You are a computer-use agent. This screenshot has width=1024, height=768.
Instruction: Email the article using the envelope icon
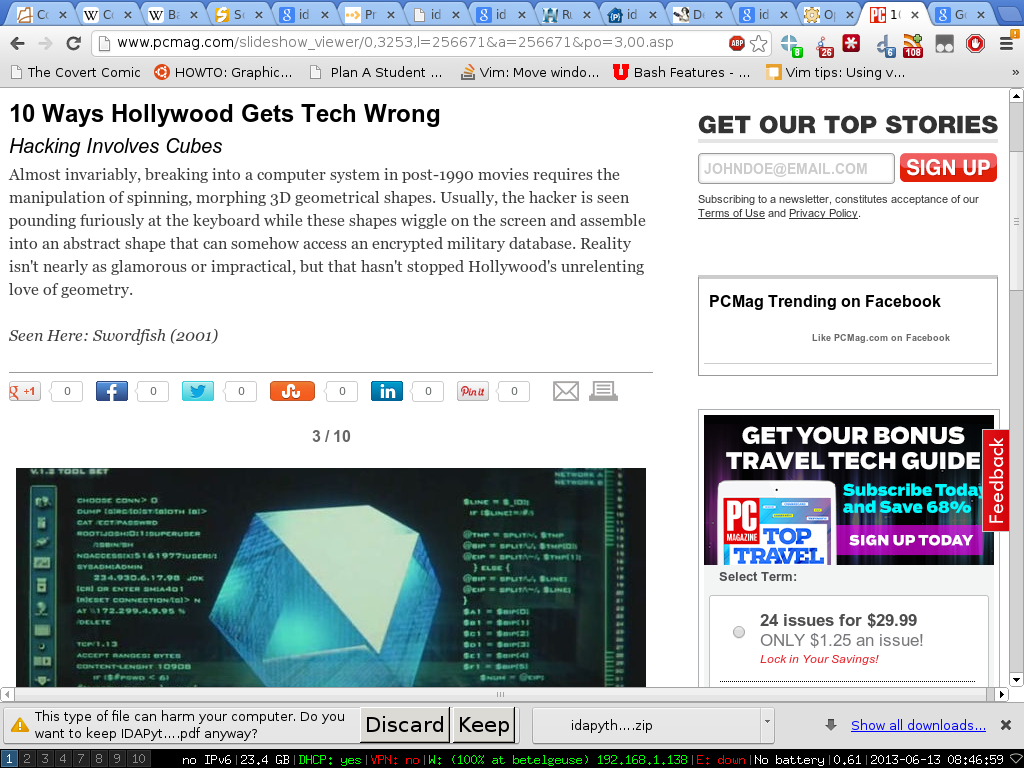[566, 391]
